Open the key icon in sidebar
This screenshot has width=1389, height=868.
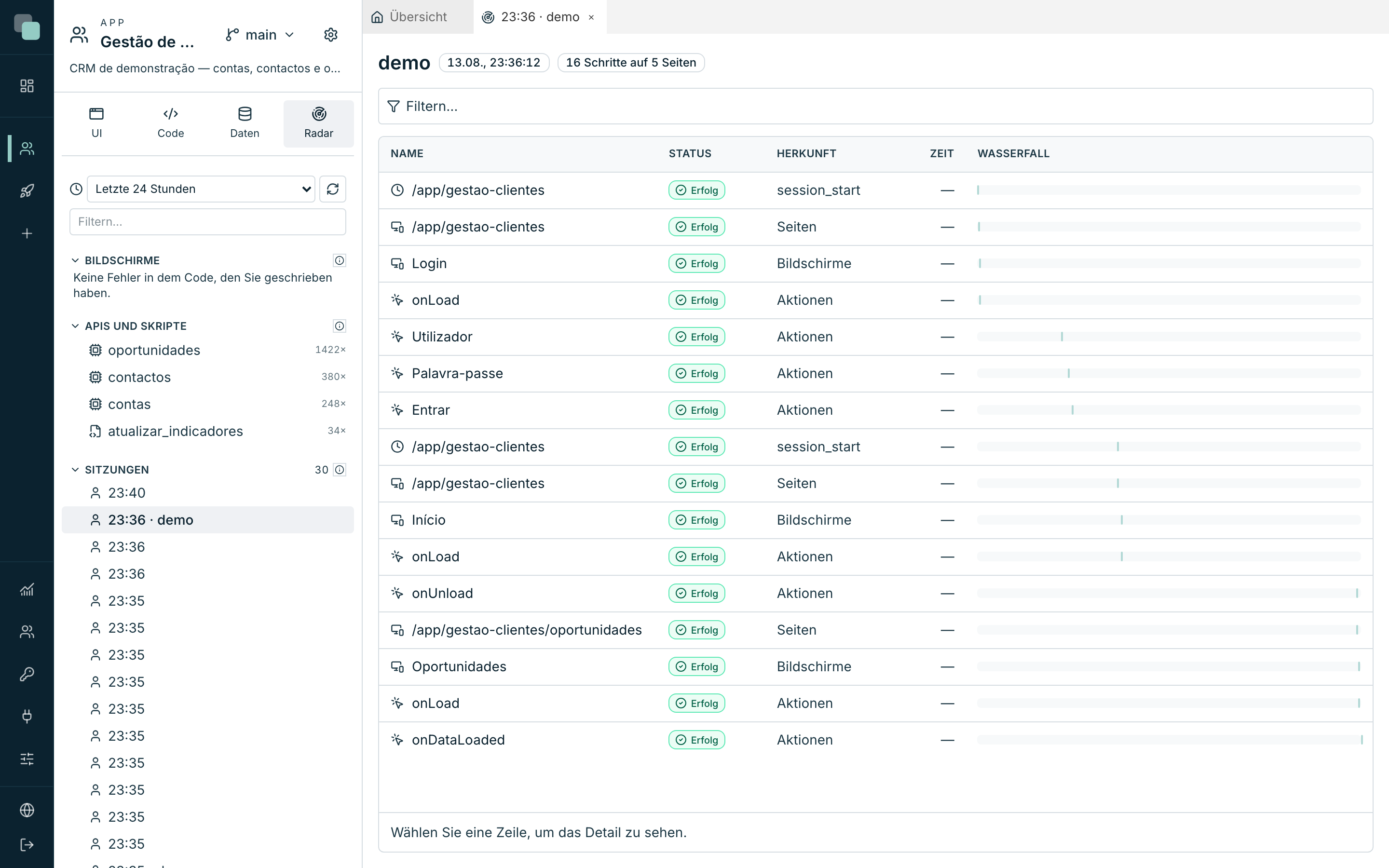[27, 674]
